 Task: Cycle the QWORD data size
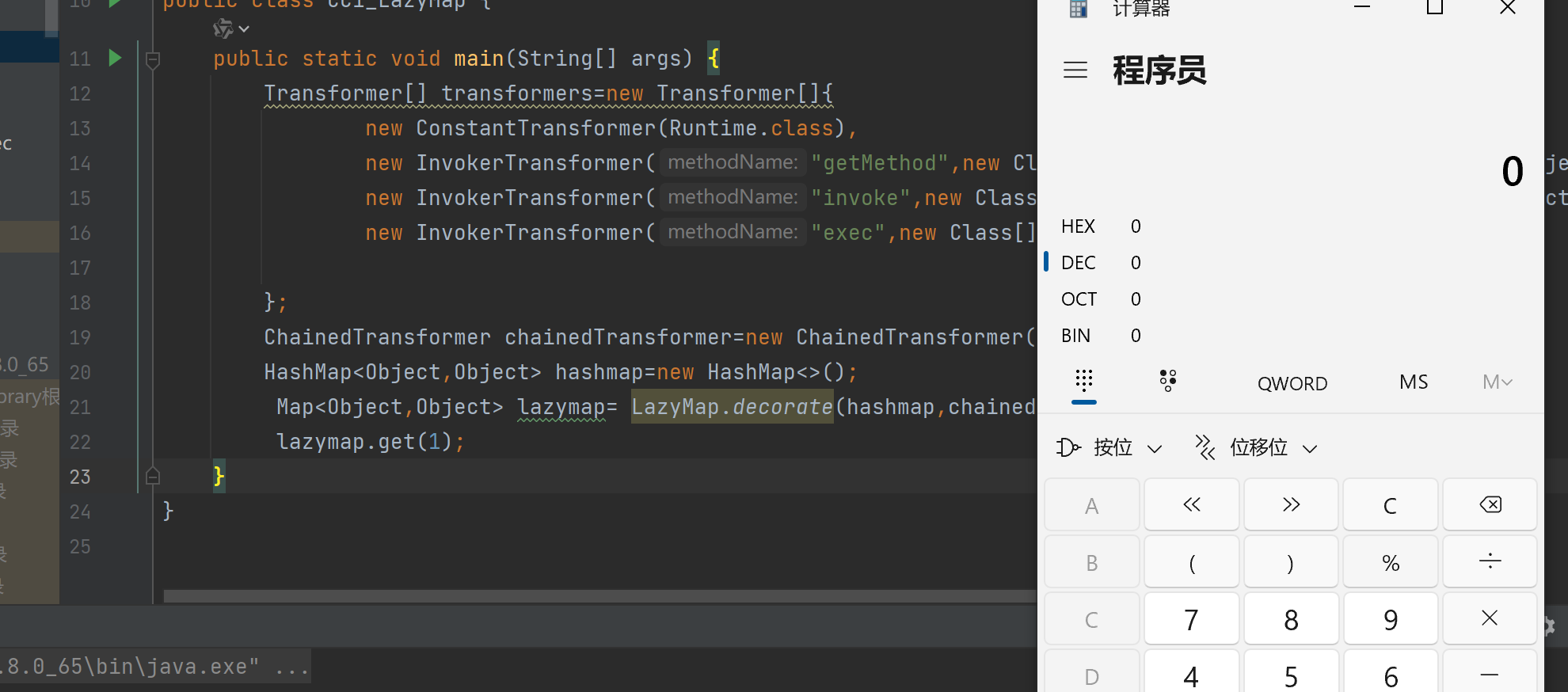click(x=1292, y=383)
